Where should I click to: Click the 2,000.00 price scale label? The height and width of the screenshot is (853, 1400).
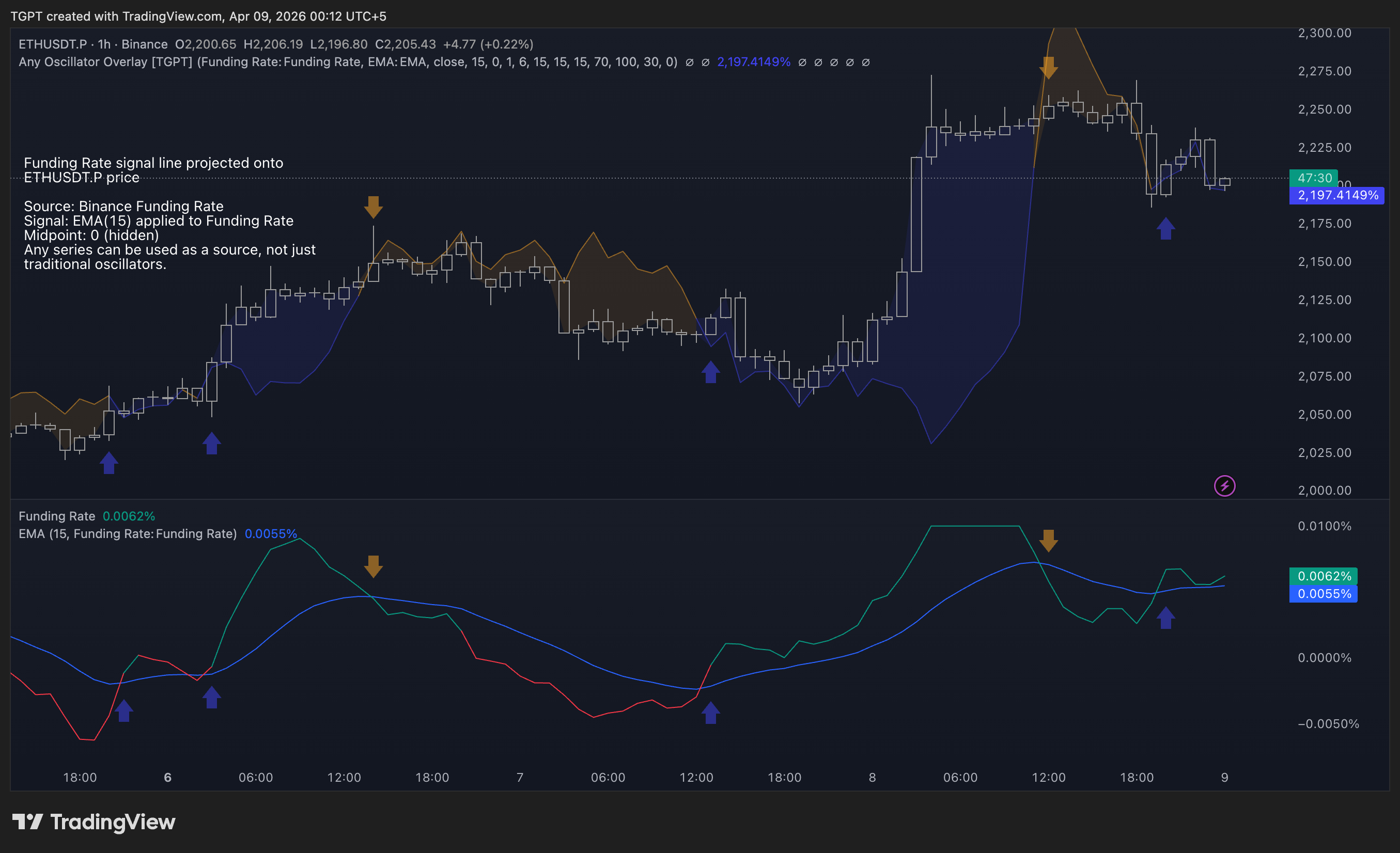point(1325,490)
